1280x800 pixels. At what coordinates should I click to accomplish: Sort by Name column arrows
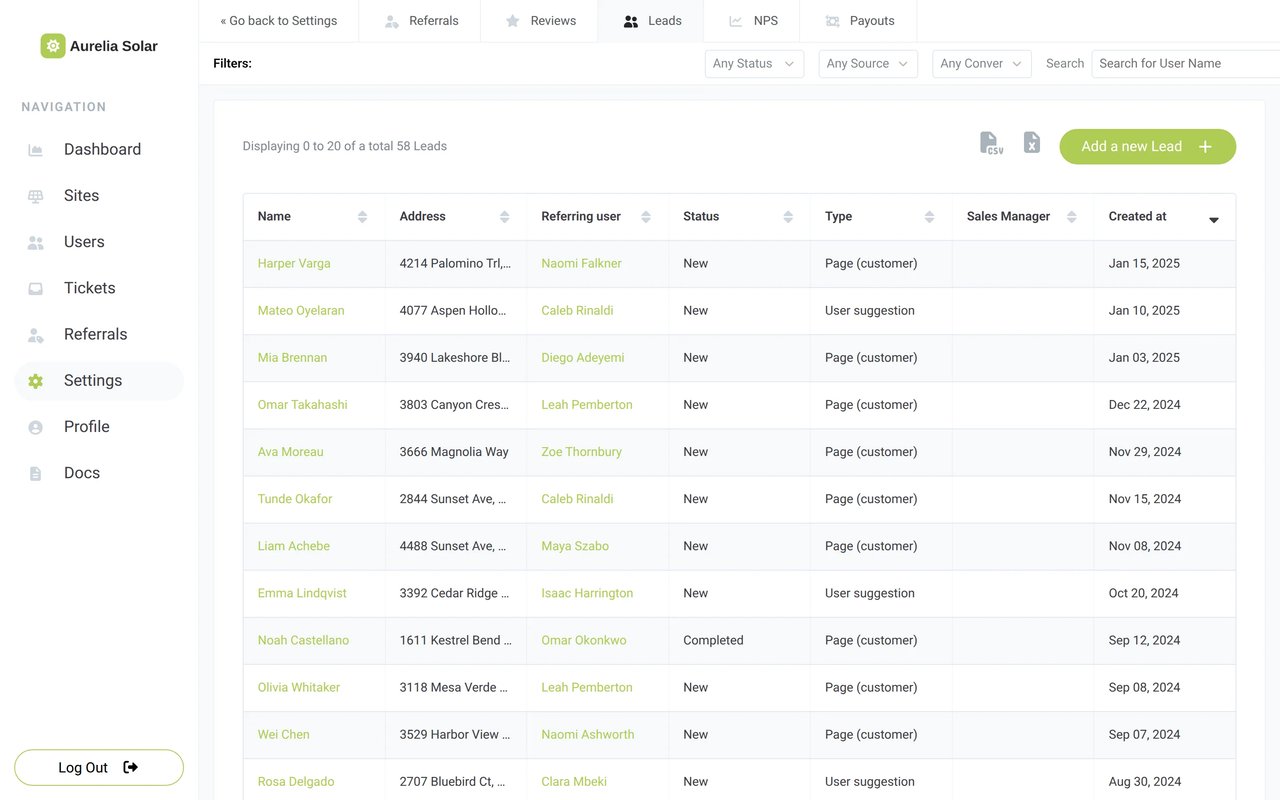pyautogui.click(x=362, y=217)
